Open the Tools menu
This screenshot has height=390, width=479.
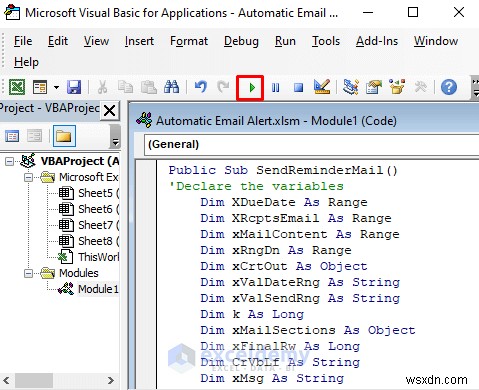pyautogui.click(x=326, y=41)
